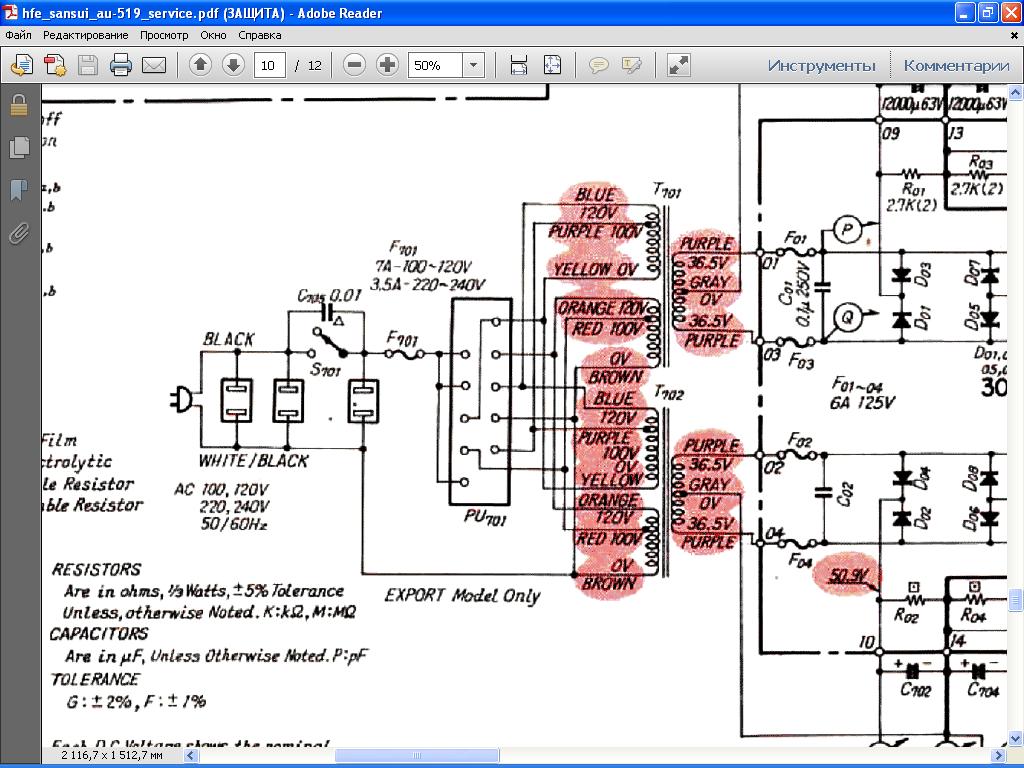
Task: Go to next page with down arrow
Action: [x=233, y=66]
